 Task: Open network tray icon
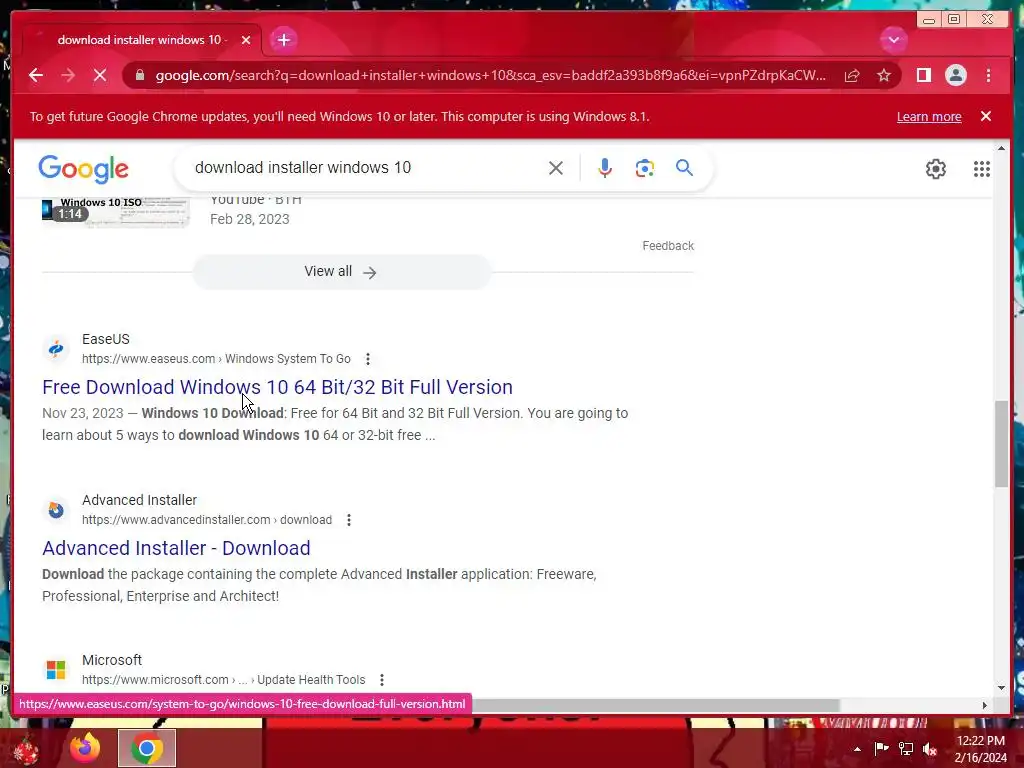pyautogui.click(x=906, y=748)
